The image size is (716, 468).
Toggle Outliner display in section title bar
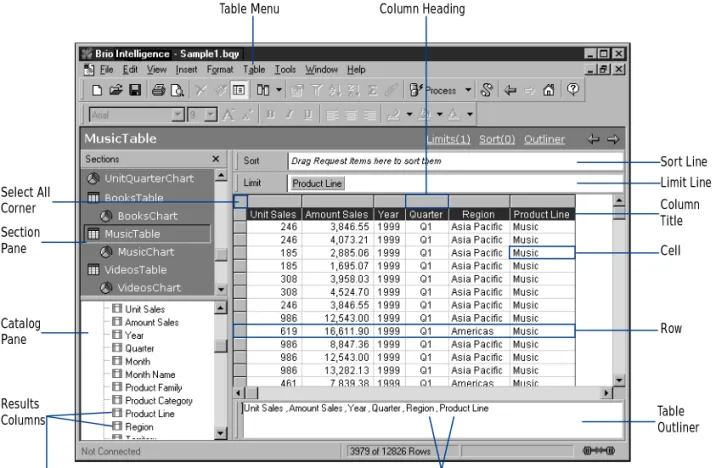[x=544, y=139]
